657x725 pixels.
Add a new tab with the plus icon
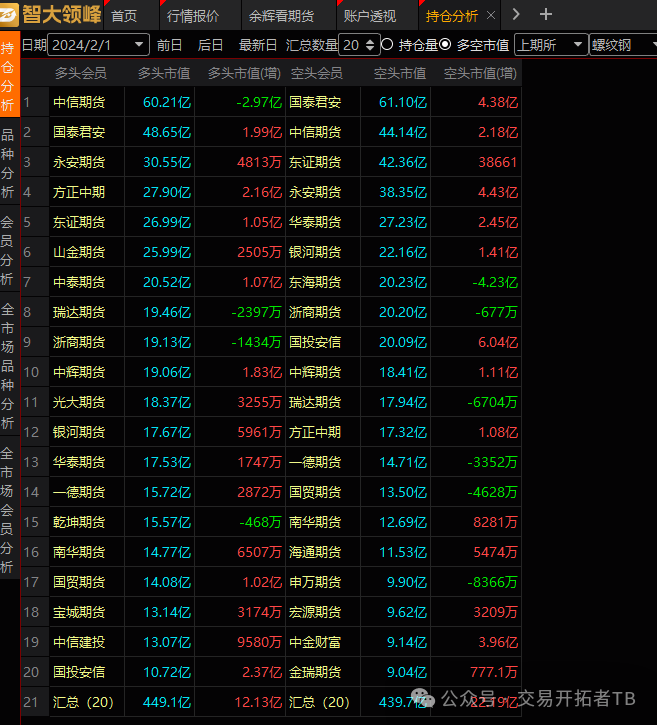[x=546, y=14]
